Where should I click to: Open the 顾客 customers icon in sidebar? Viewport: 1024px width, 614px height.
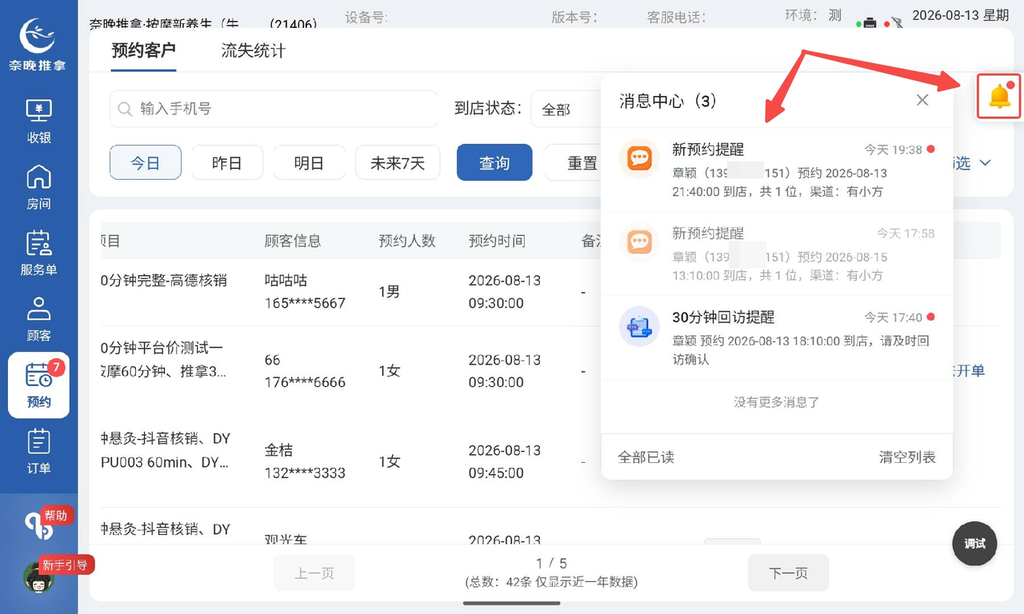coord(39,319)
